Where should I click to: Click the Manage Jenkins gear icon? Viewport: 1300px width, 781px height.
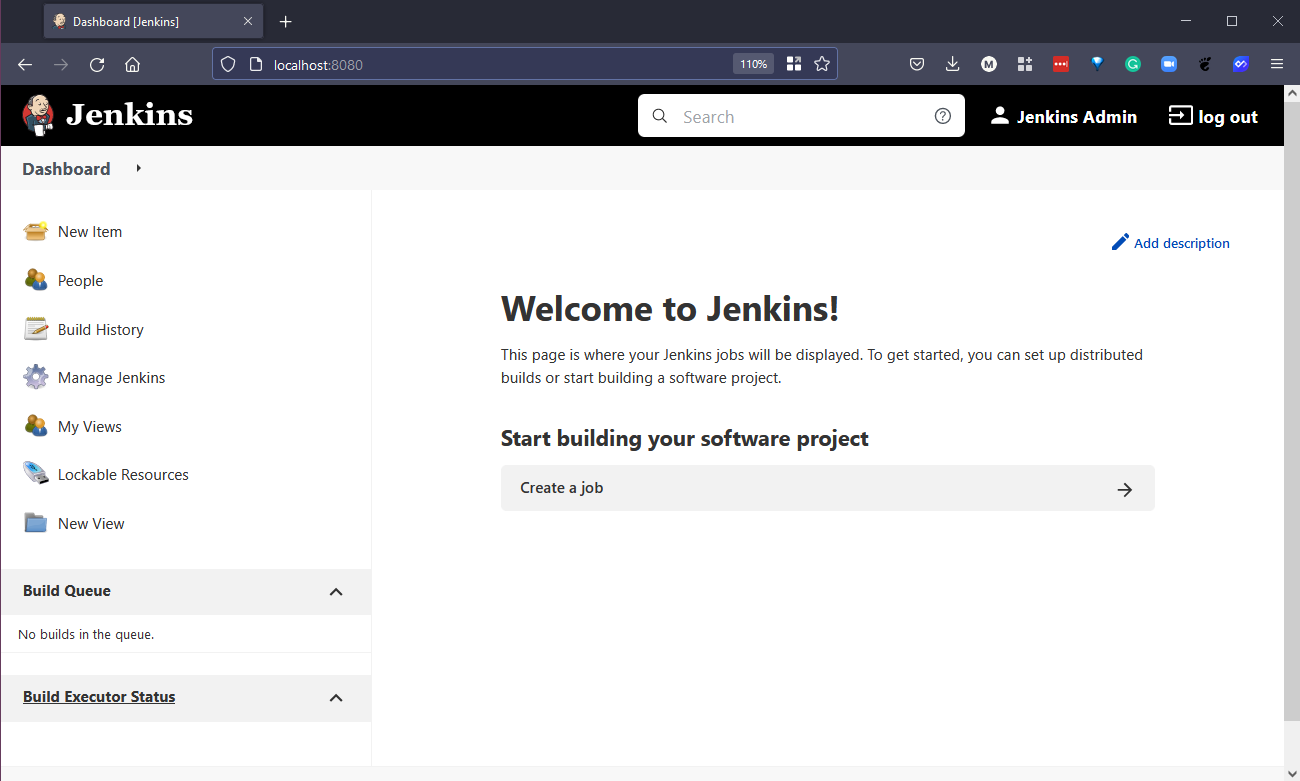[36, 377]
